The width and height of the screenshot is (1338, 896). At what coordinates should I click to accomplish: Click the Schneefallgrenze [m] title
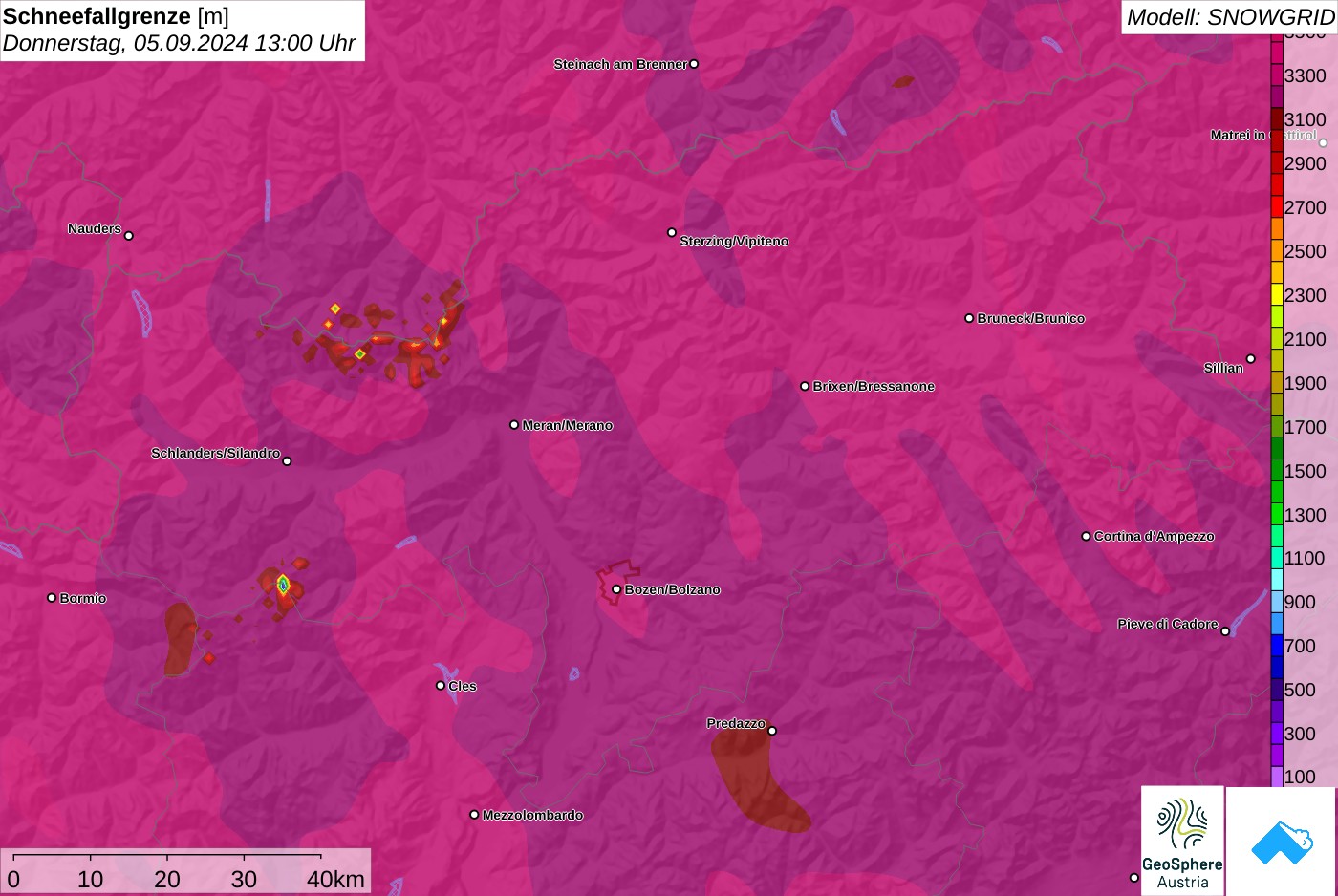point(116,16)
